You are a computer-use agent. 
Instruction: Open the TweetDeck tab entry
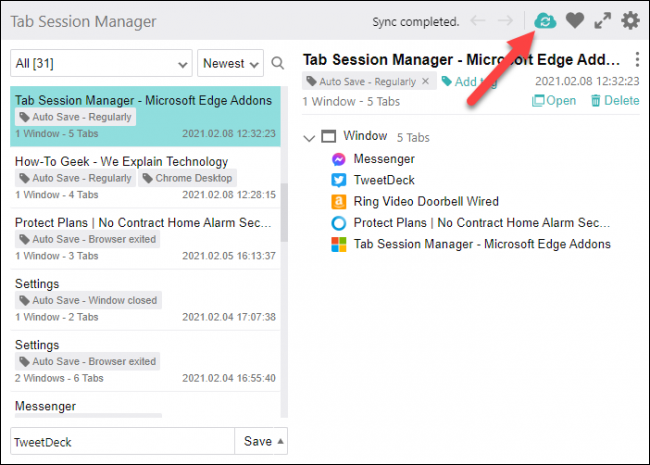click(x=383, y=180)
